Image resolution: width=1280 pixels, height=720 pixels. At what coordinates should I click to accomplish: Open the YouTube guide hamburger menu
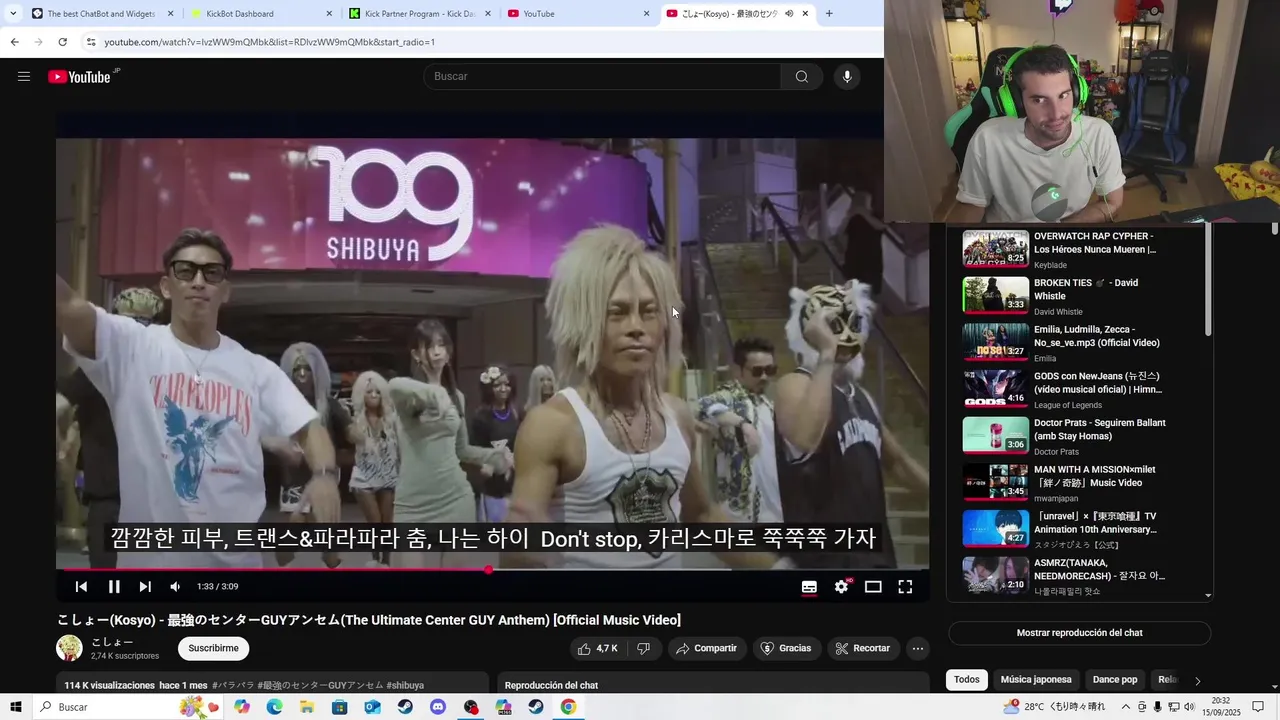[24, 77]
